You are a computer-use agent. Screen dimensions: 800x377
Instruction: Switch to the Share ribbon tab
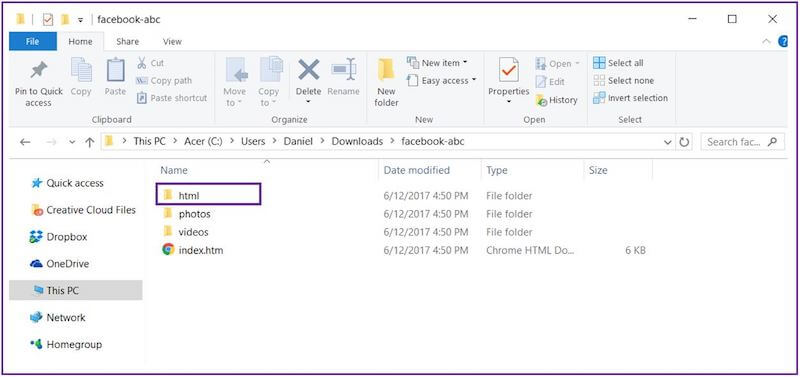point(127,42)
